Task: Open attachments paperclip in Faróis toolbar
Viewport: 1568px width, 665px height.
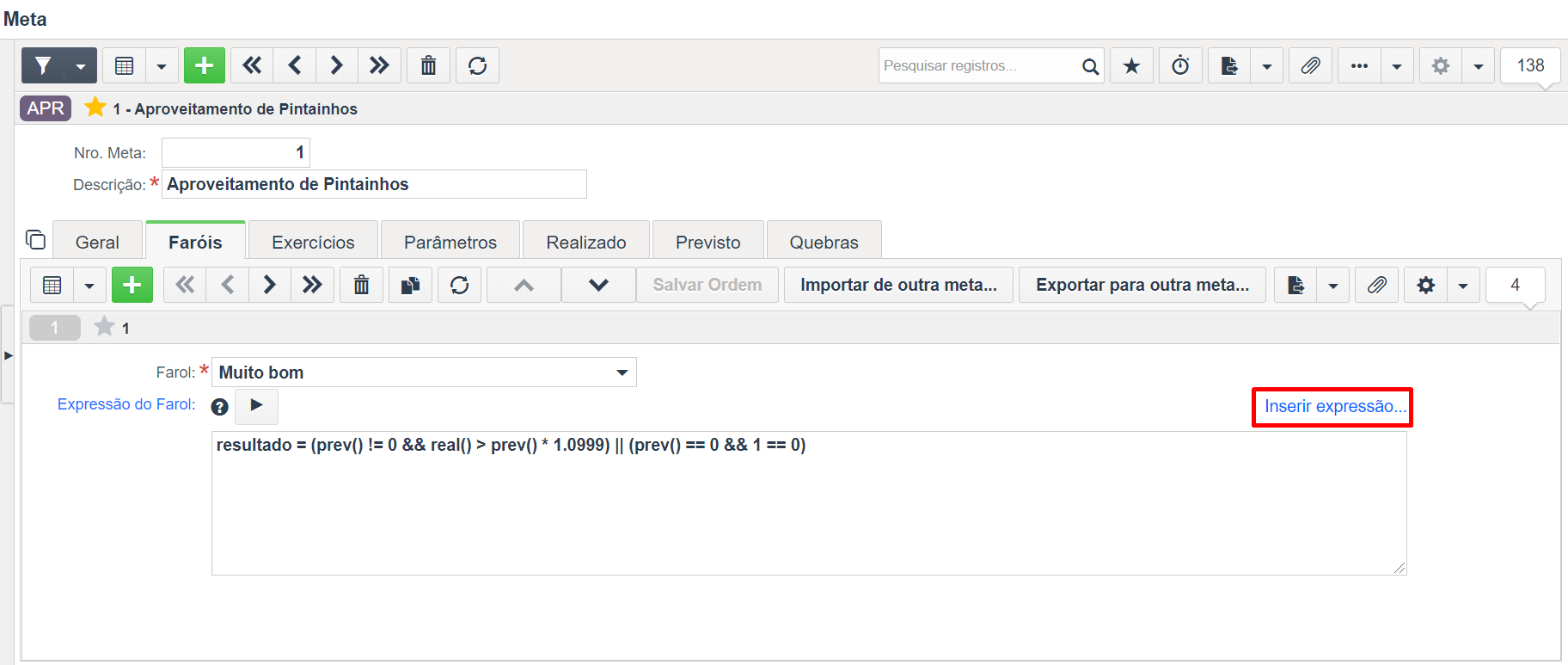Action: click(x=1376, y=285)
